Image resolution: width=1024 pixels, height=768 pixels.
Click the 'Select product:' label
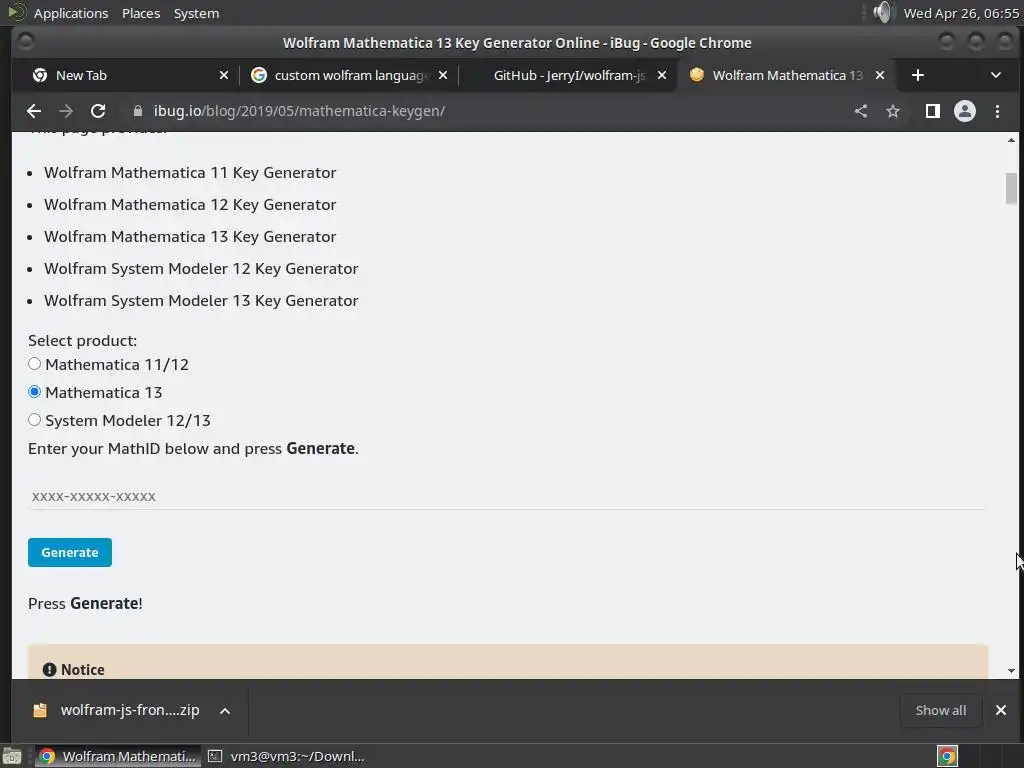point(82,341)
